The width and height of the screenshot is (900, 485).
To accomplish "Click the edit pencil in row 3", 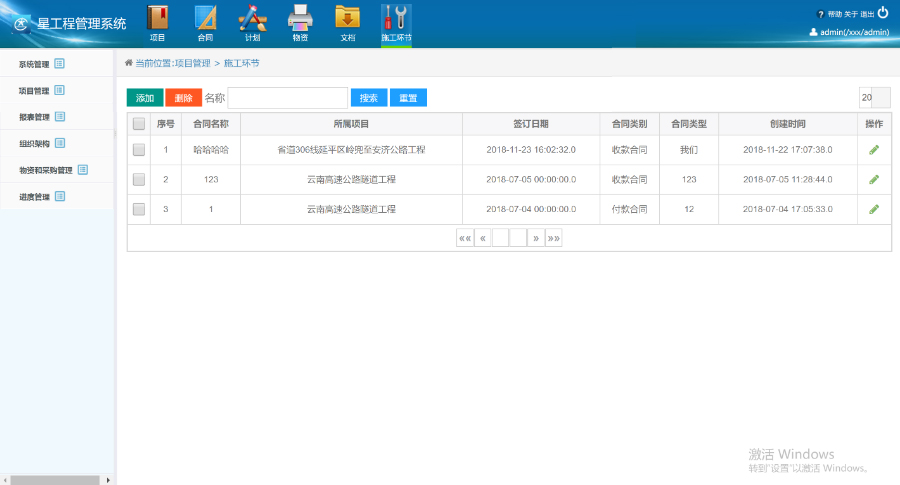I will [x=874, y=209].
